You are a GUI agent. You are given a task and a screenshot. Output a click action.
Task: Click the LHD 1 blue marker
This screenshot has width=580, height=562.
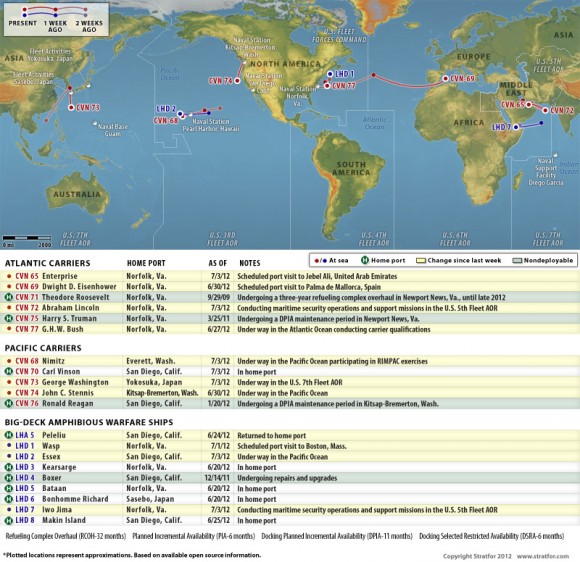click(330, 74)
